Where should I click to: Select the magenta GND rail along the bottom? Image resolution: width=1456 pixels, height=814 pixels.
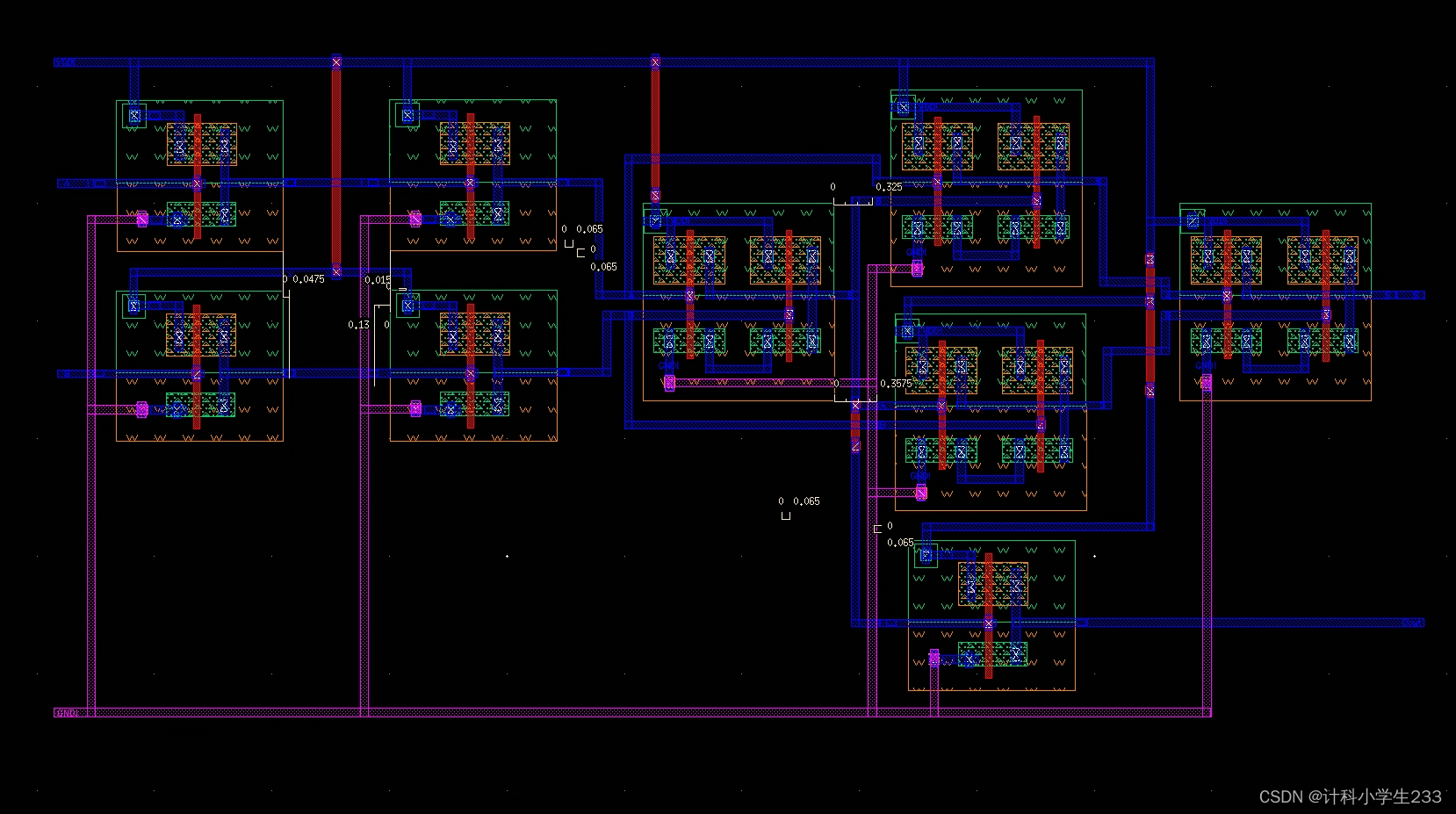(632, 713)
